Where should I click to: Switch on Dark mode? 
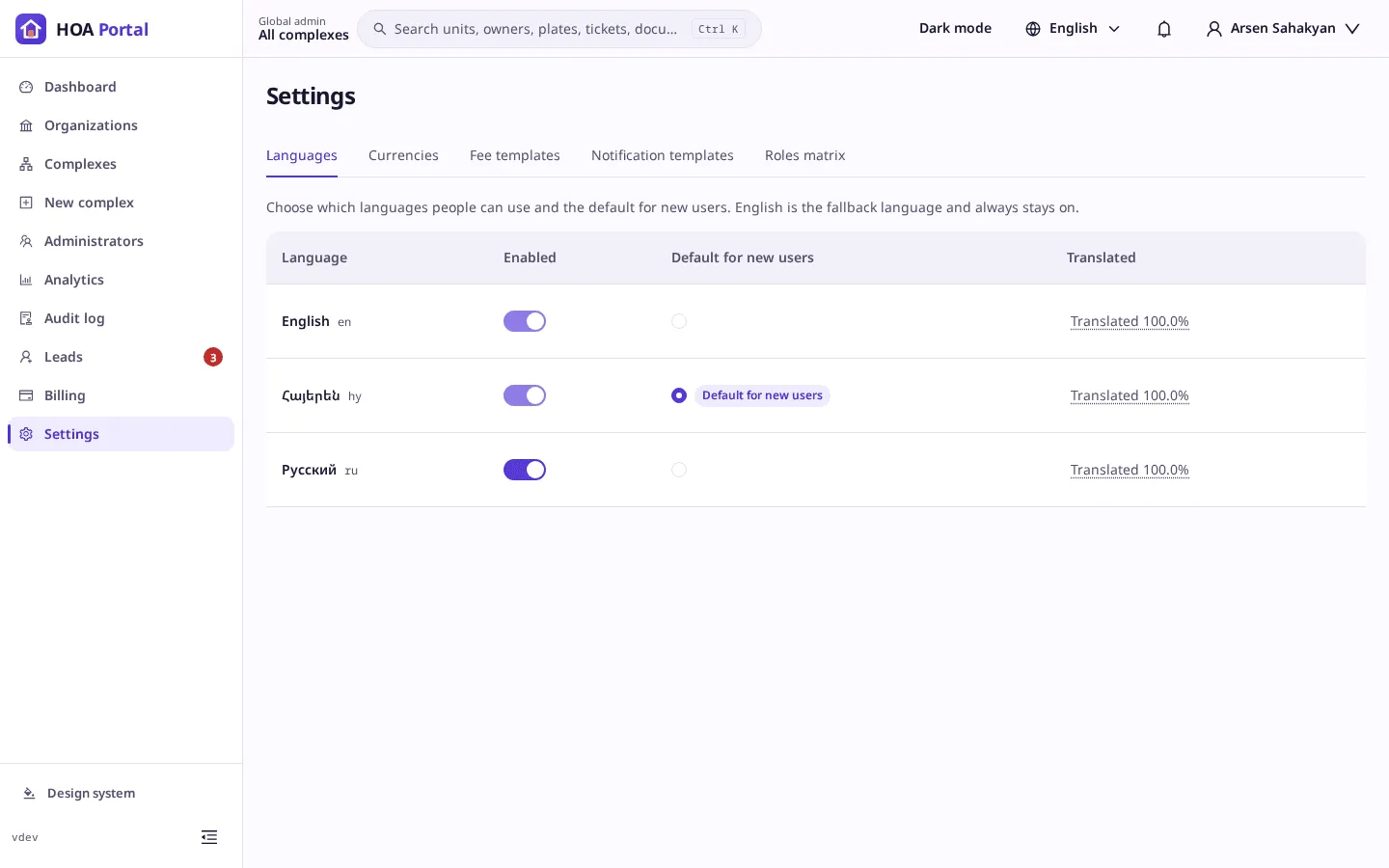(955, 28)
